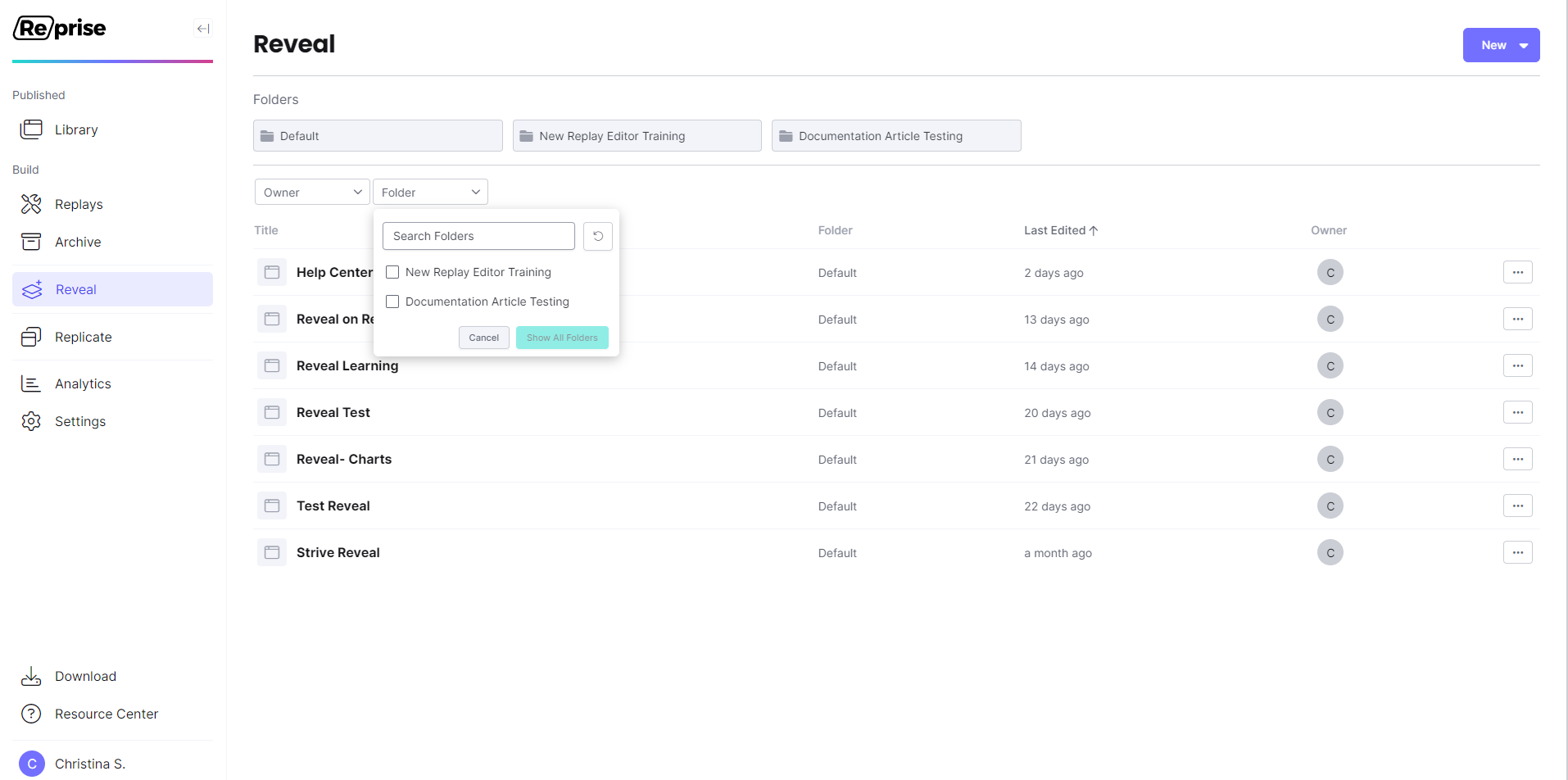1568x780 pixels.
Task: Open Analytics from the sidebar
Action: [x=83, y=383]
